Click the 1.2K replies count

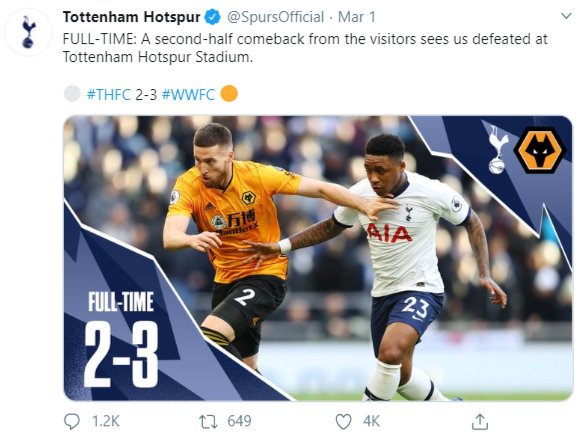tap(106, 421)
